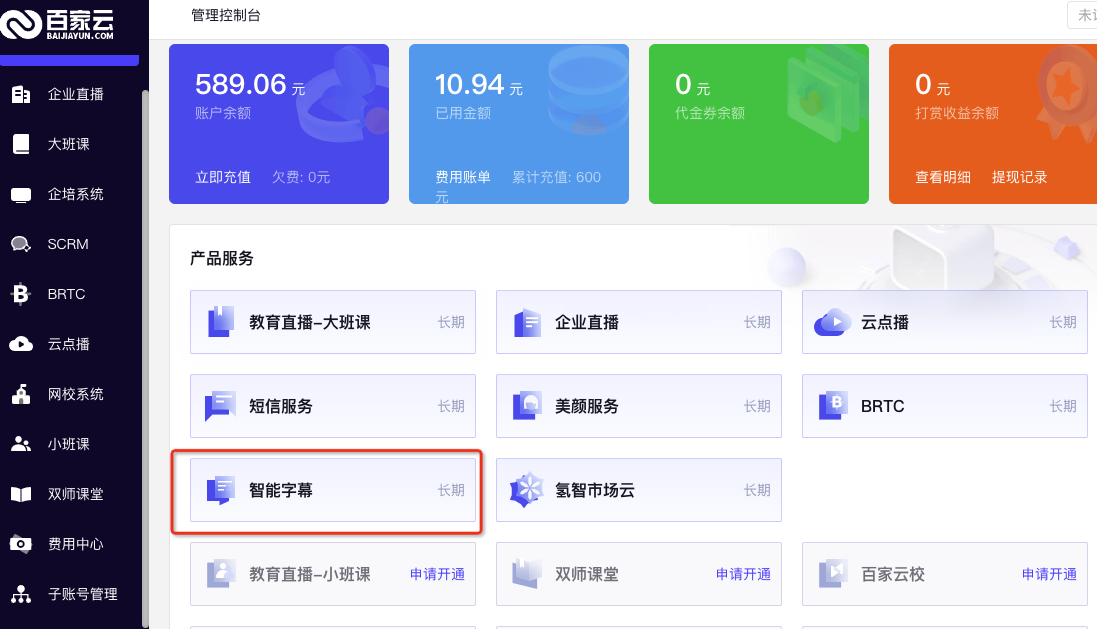Select the 子账号管理 hierarchy icon
The height and width of the screenshot is (629, 1097).
(21, 594)
